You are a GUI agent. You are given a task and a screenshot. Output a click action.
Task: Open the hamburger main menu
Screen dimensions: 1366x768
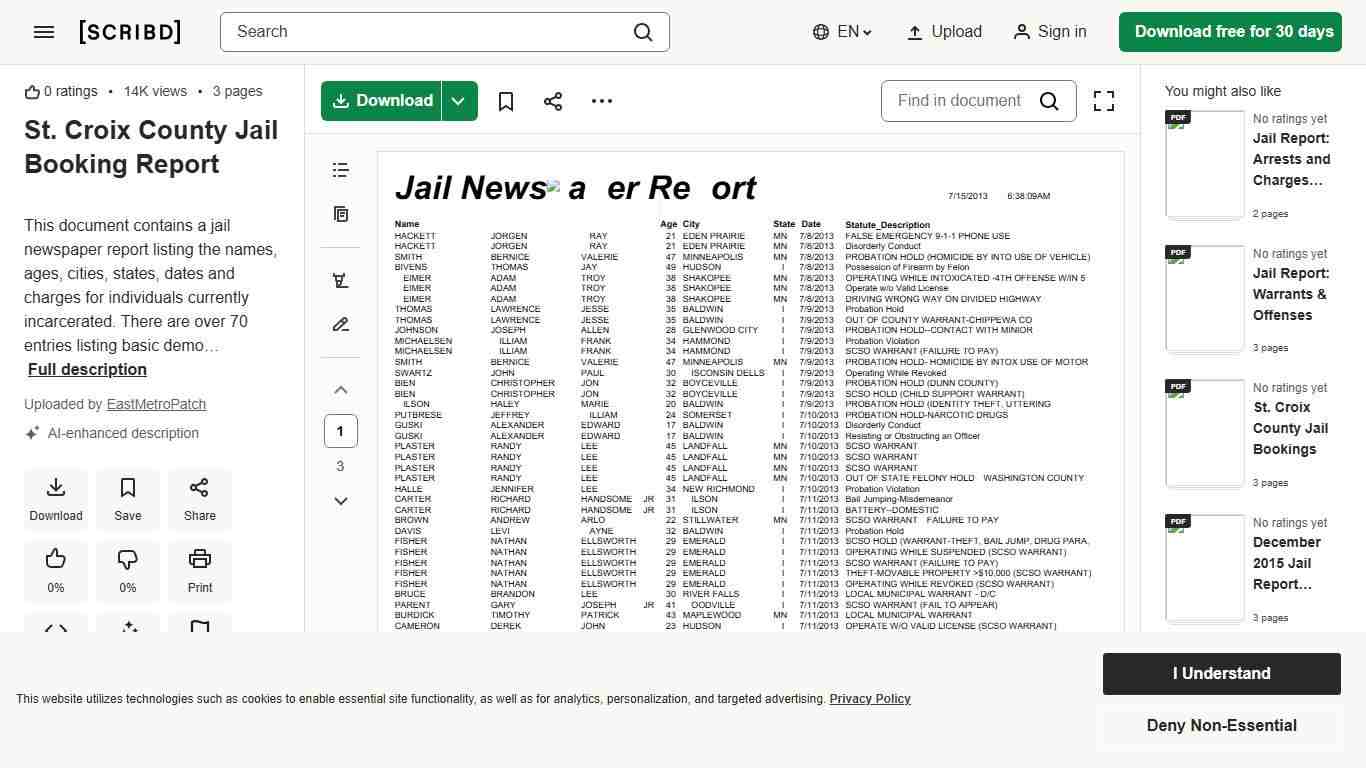44,32
